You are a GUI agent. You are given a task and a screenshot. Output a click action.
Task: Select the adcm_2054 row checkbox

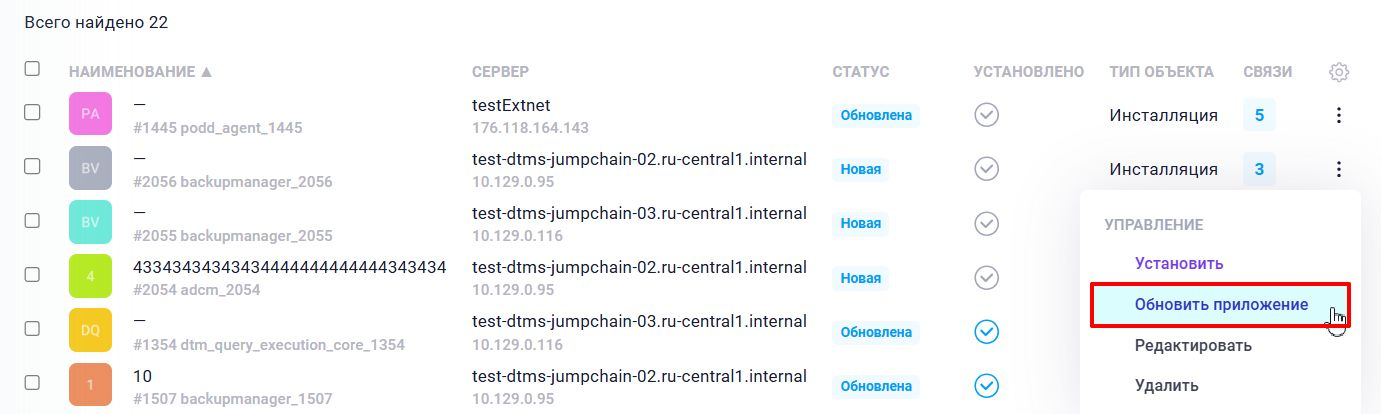click(32, 275)
